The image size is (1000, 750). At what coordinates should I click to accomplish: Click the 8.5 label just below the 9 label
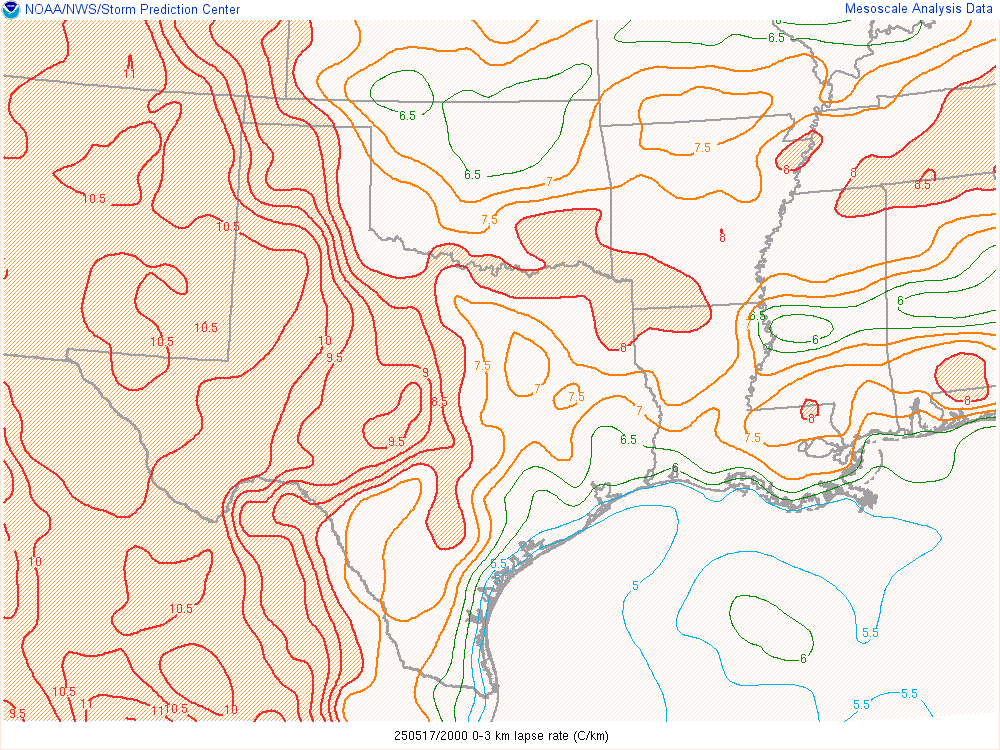(439, 401)
